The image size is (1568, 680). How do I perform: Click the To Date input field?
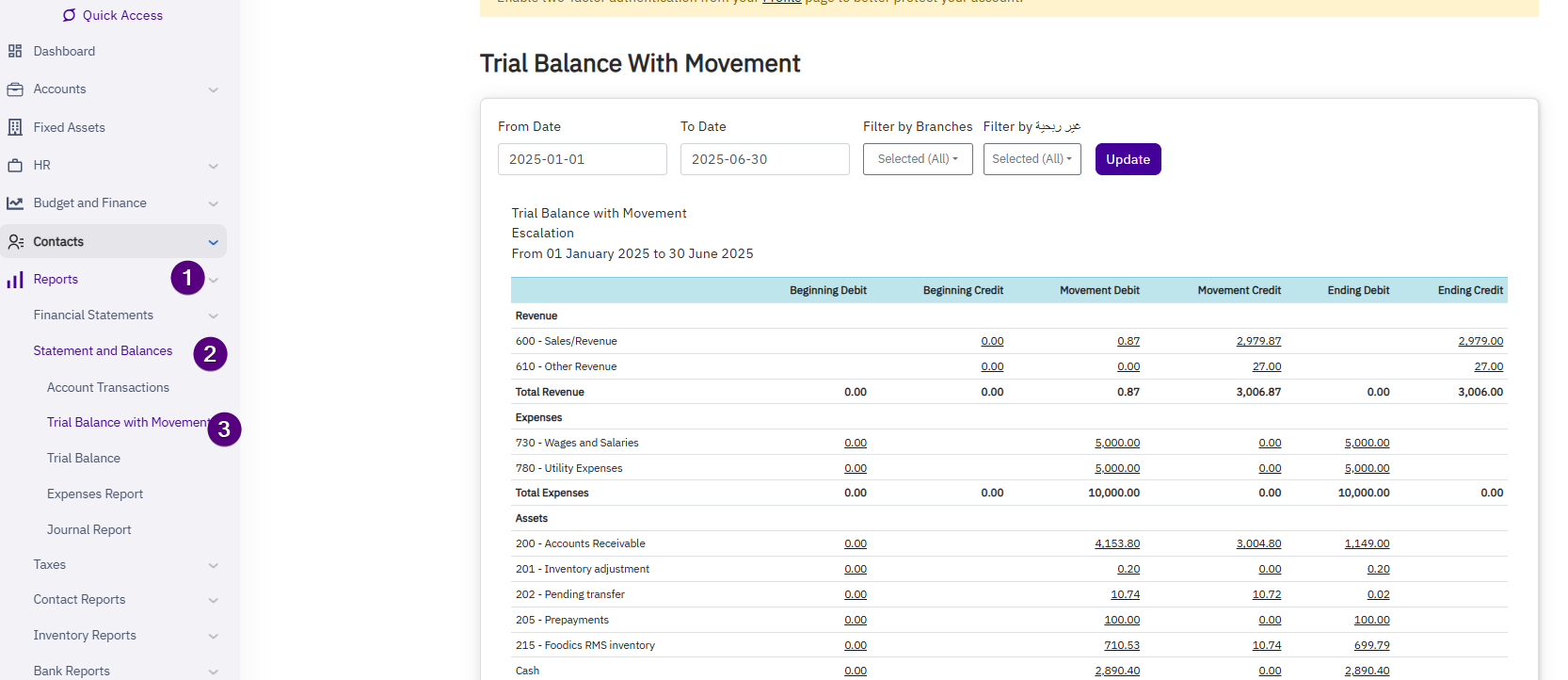[x=764, y=159]
